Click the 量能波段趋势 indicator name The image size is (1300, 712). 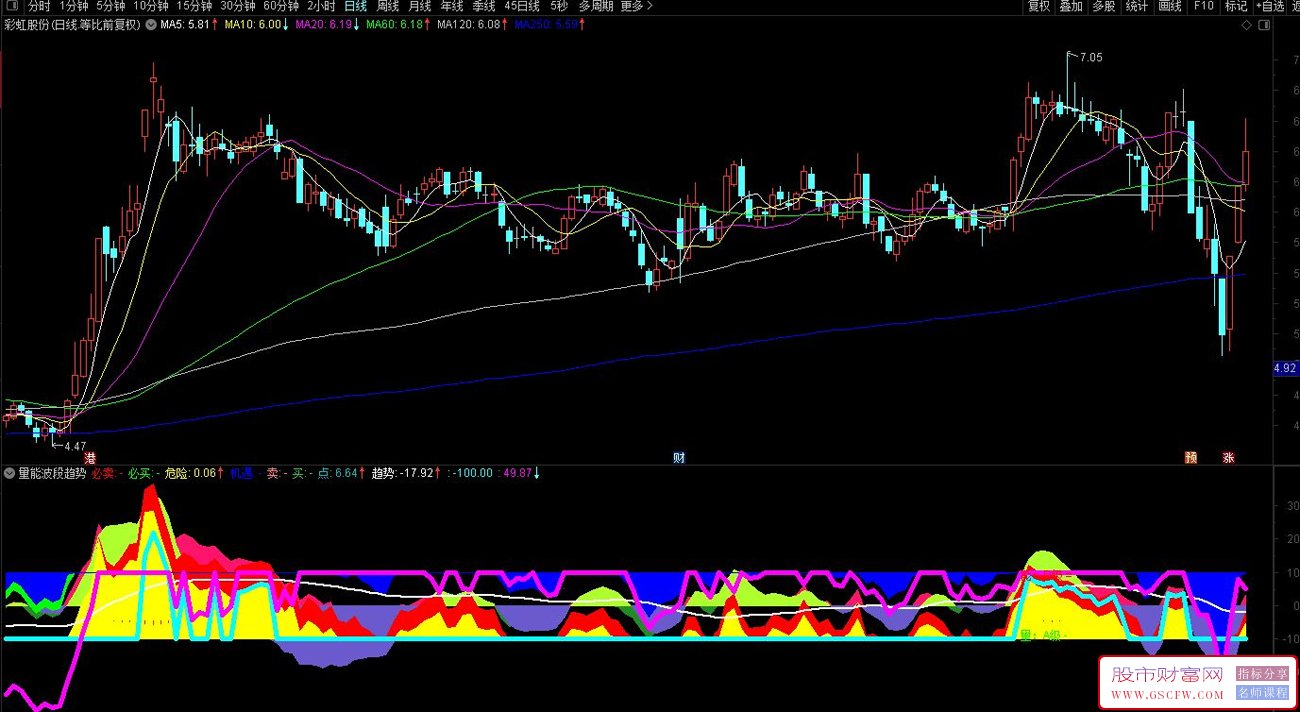(52, 473)
